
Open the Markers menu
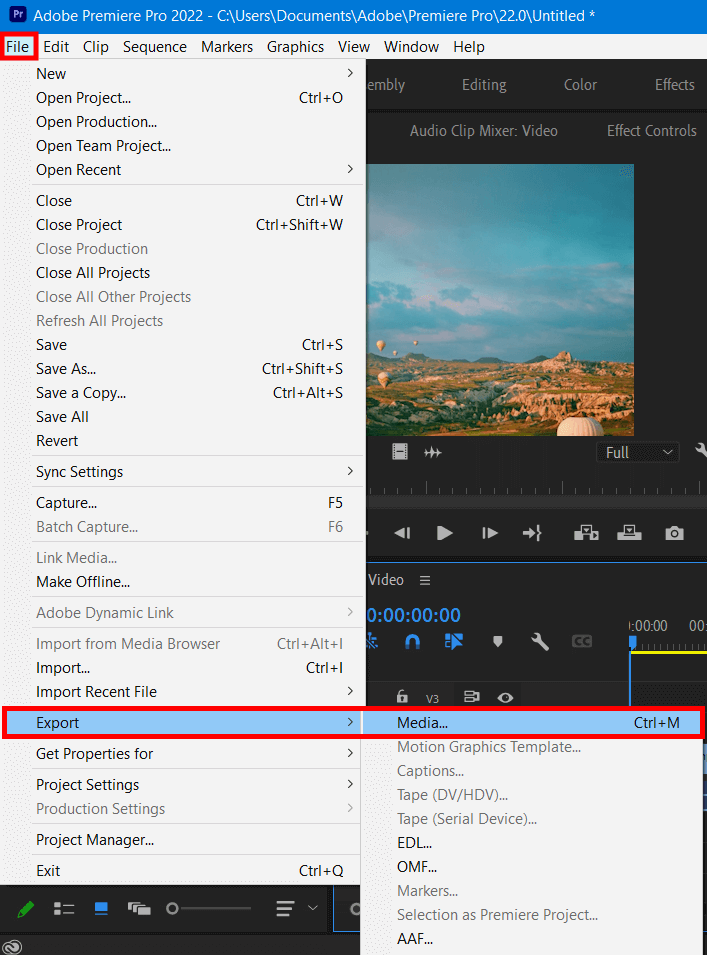[227, 47]
